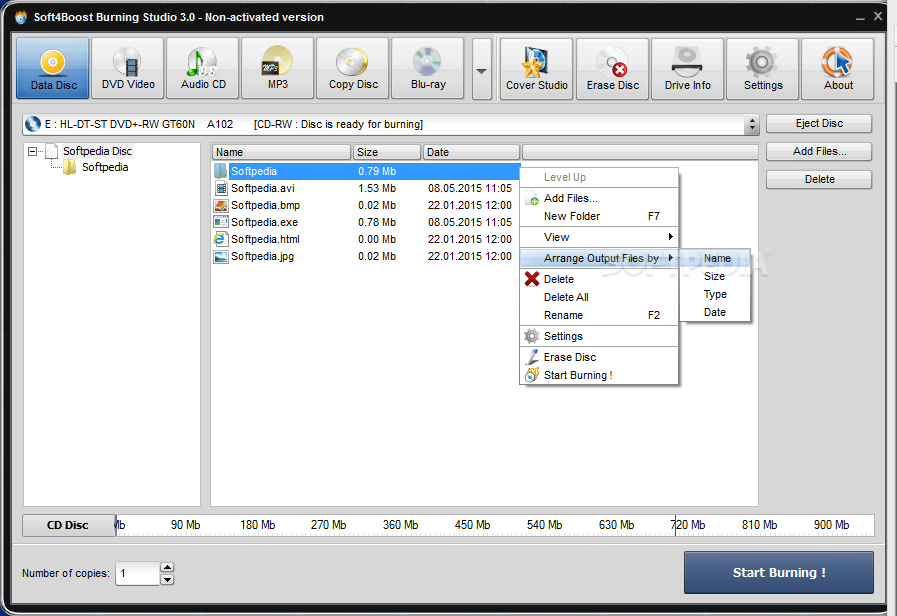Viewport: 897px width, 616px height.
Task: Select the highlighted Softpedia folder row
Action: click(x=366, y=171)
